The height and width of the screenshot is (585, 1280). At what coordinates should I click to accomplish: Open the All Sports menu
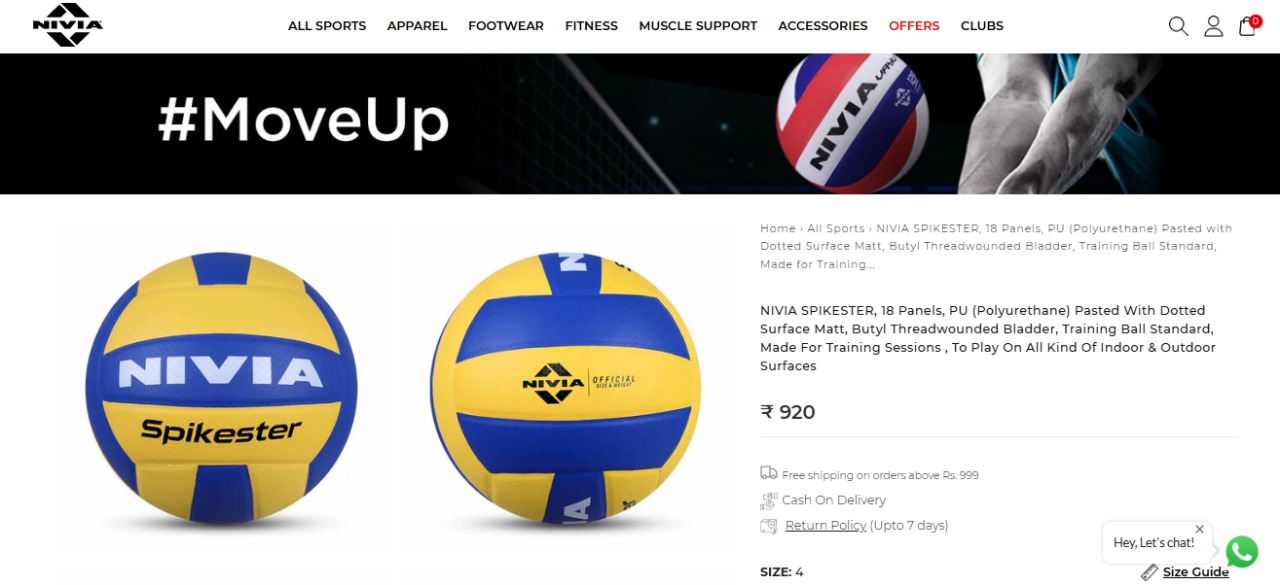(327, 26)
